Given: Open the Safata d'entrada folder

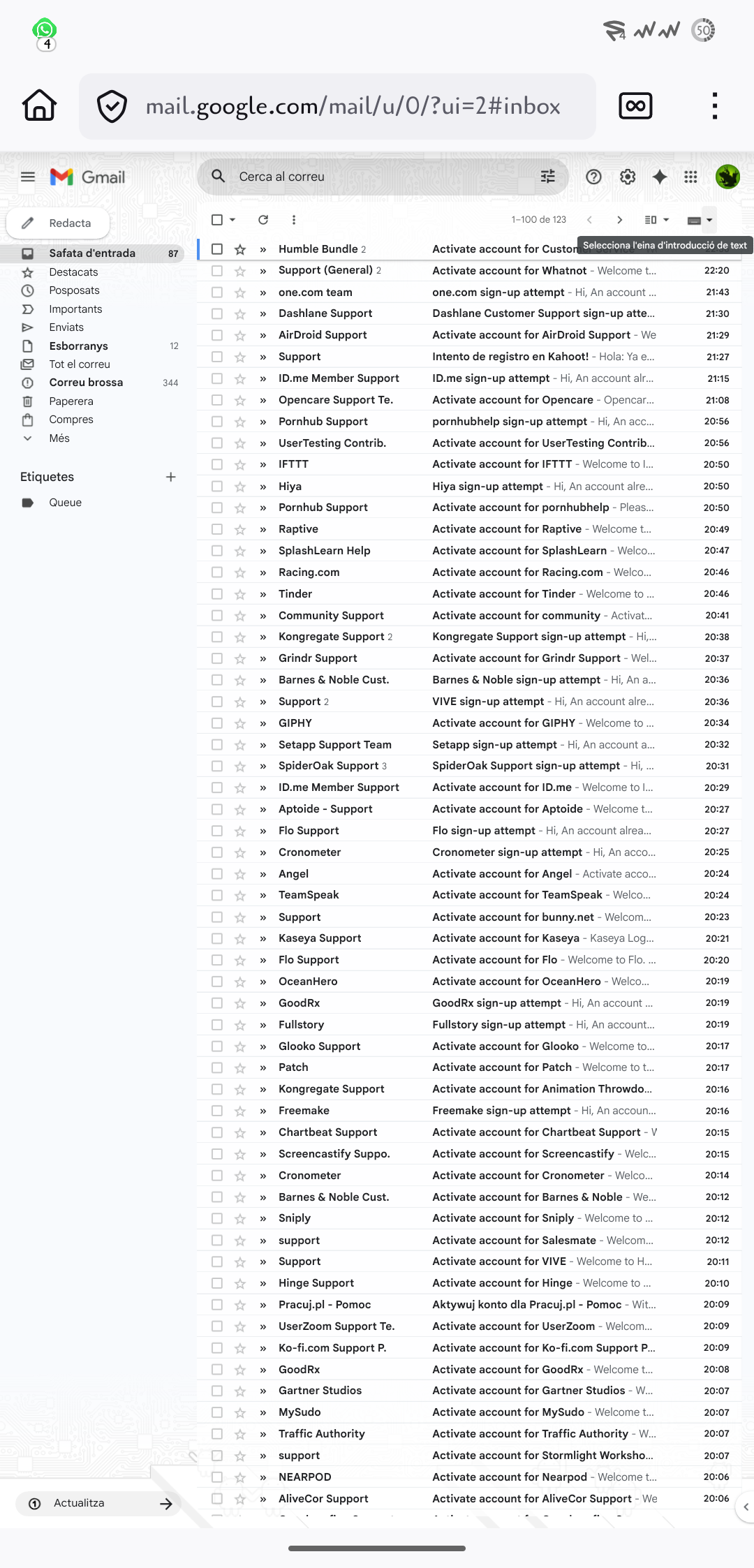Looking at the screenshot, I should click(92, 253).
